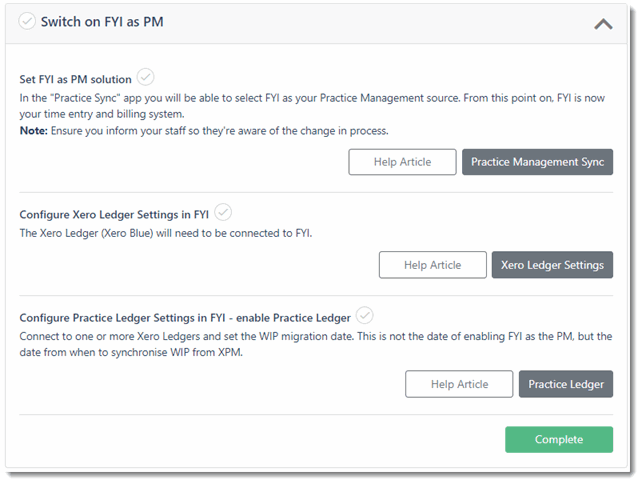The height and width of the screenshot is (484, 642).
Task: Open the Practice Ledger button
Action: point(566,384)
